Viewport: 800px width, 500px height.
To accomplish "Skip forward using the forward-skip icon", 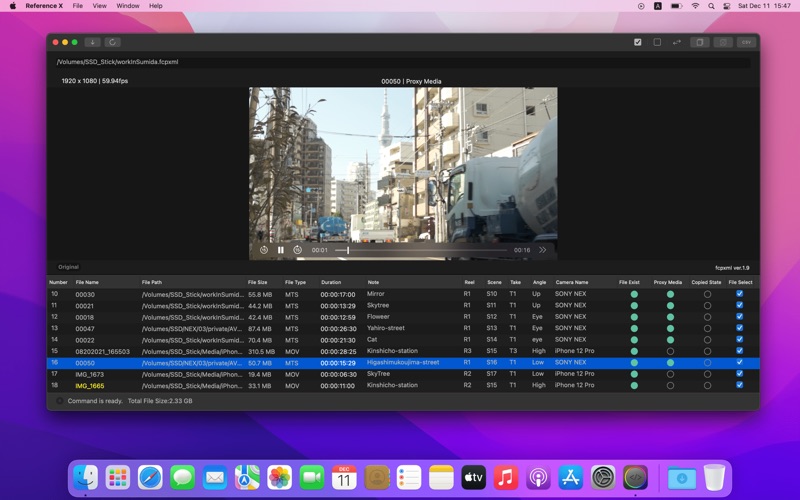I will [x=297, y=250].
